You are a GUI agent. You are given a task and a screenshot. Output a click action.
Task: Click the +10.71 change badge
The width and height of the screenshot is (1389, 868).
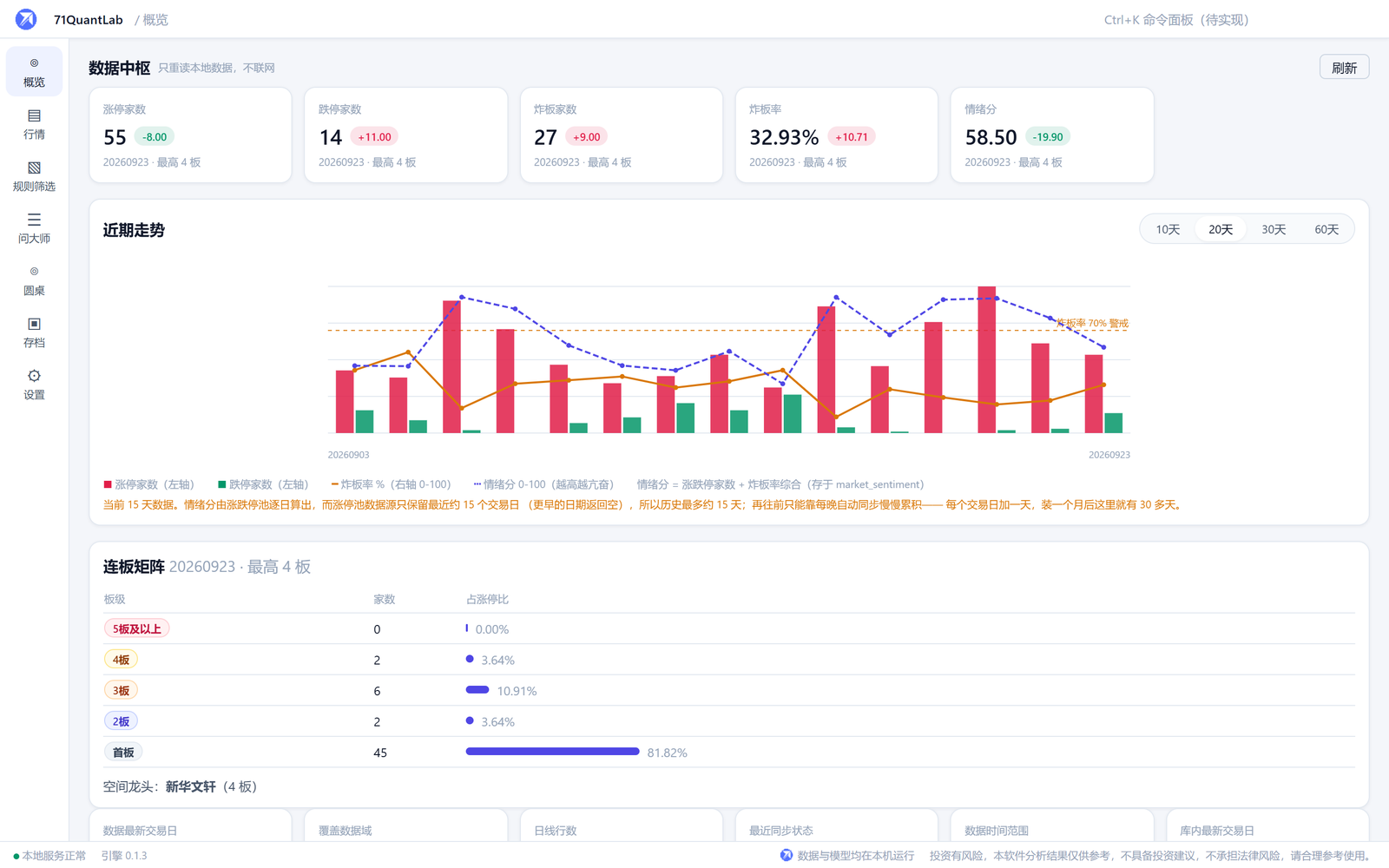coord(852,137)
